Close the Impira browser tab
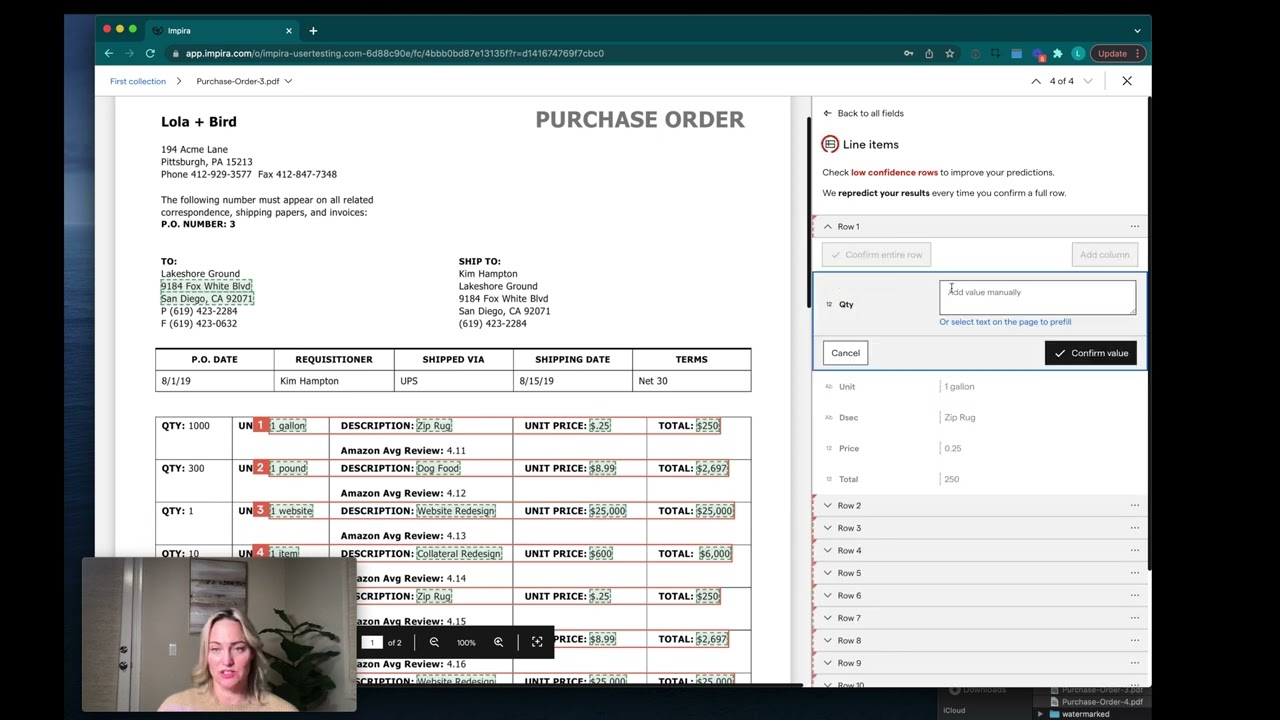Screen dimensions: 1280x720 point(289,30)
